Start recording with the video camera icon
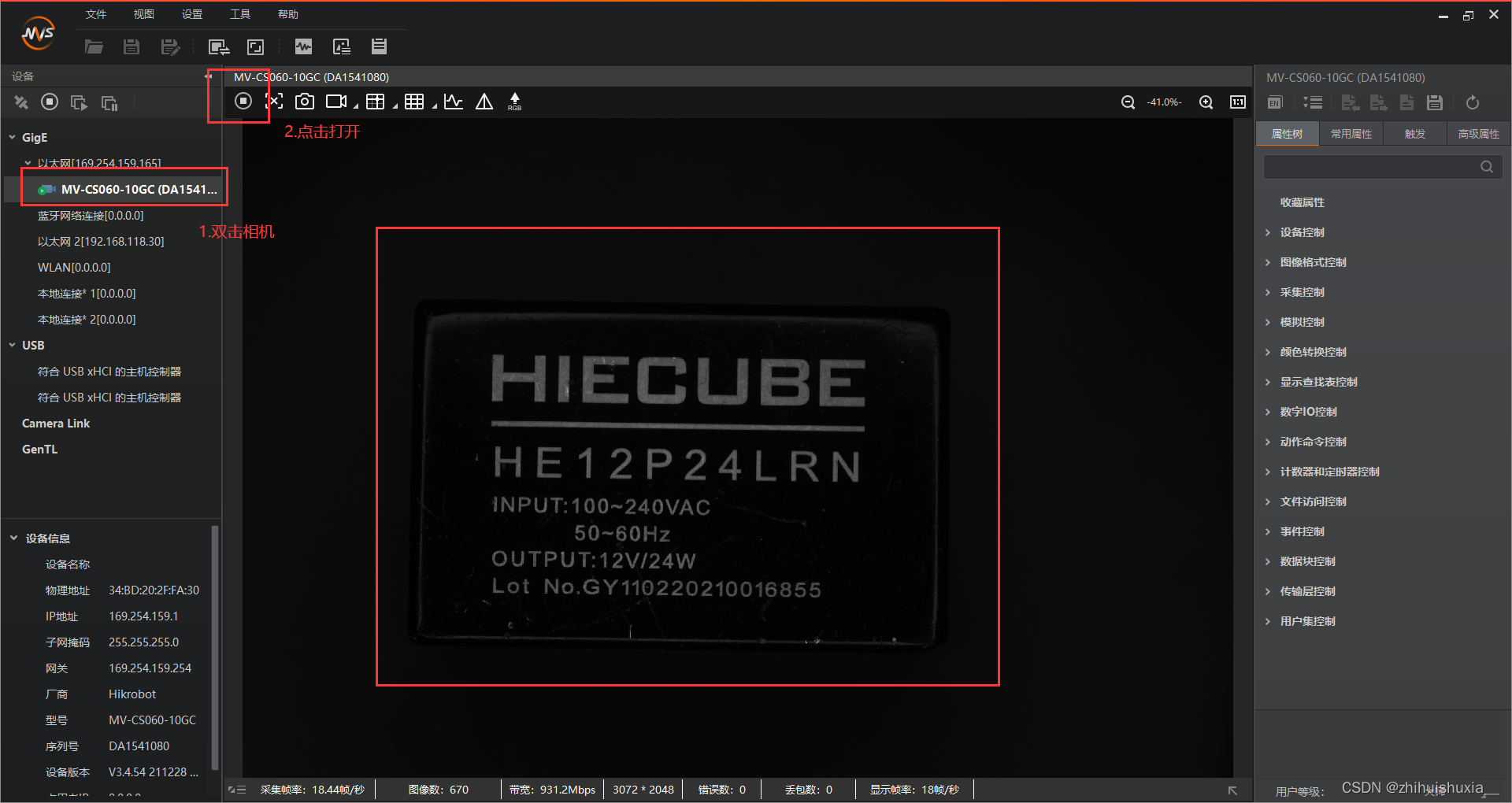 tap(337, 102)
